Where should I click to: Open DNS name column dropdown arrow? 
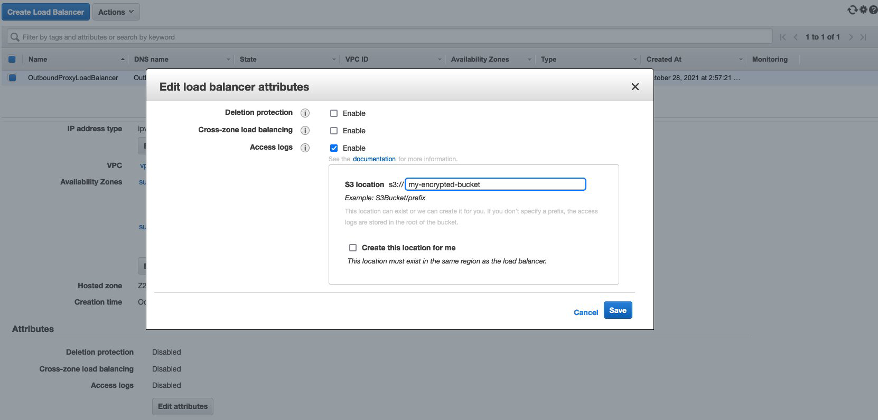228,59
